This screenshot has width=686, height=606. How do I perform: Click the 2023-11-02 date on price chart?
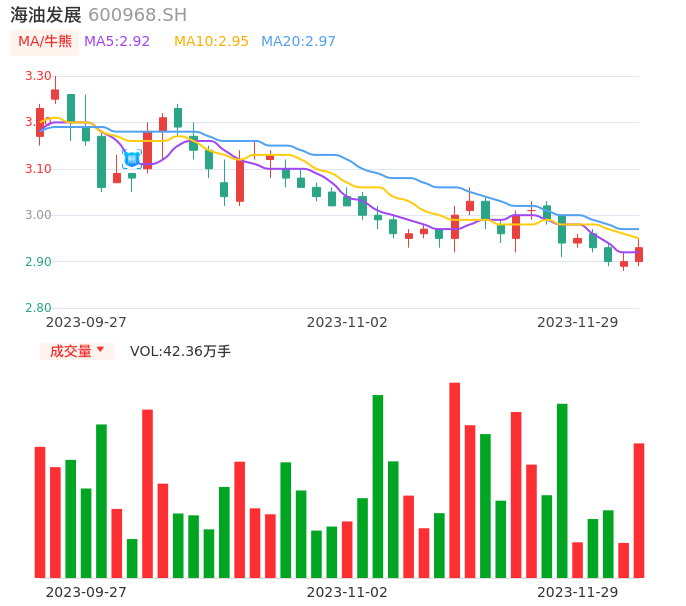point(347,322)
